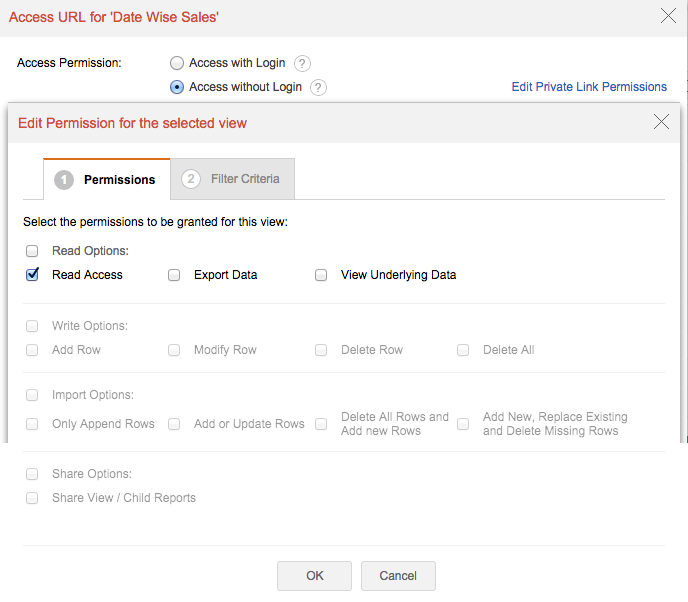Toggle the Read Options group checkbox

33,251
